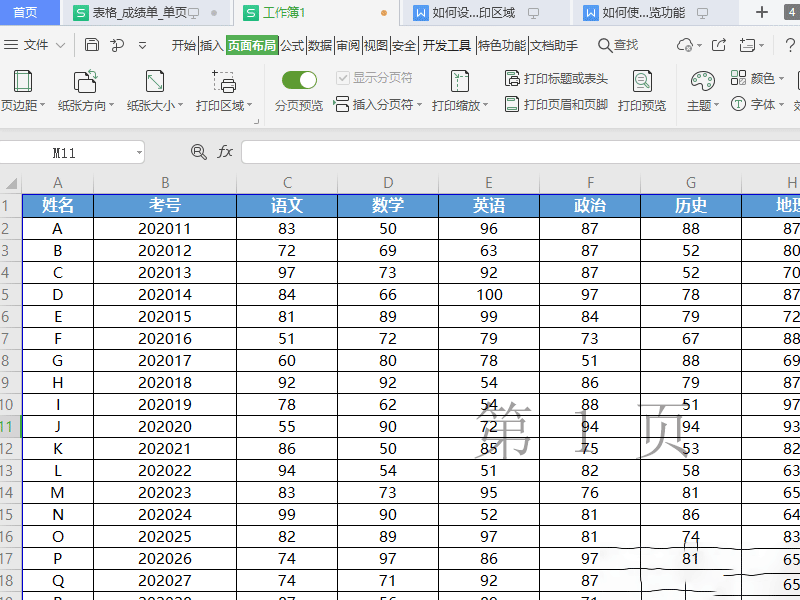This screenshot has width=800, height=600.
Task: Expand the paper orientation dropdown arrow
Action: pos(111,105)
